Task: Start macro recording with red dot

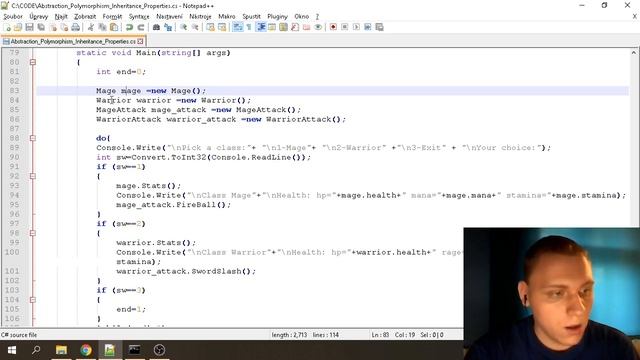Action: (333, 27)
